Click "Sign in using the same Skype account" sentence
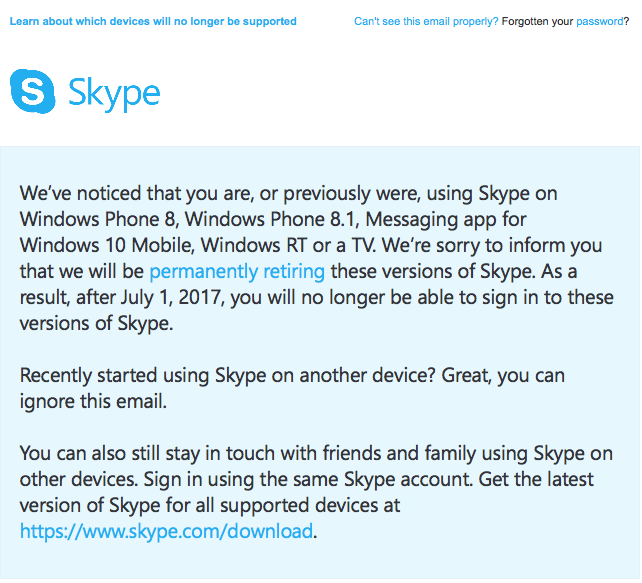This screenshot has width=642, height=583. [x=307, y=479]
